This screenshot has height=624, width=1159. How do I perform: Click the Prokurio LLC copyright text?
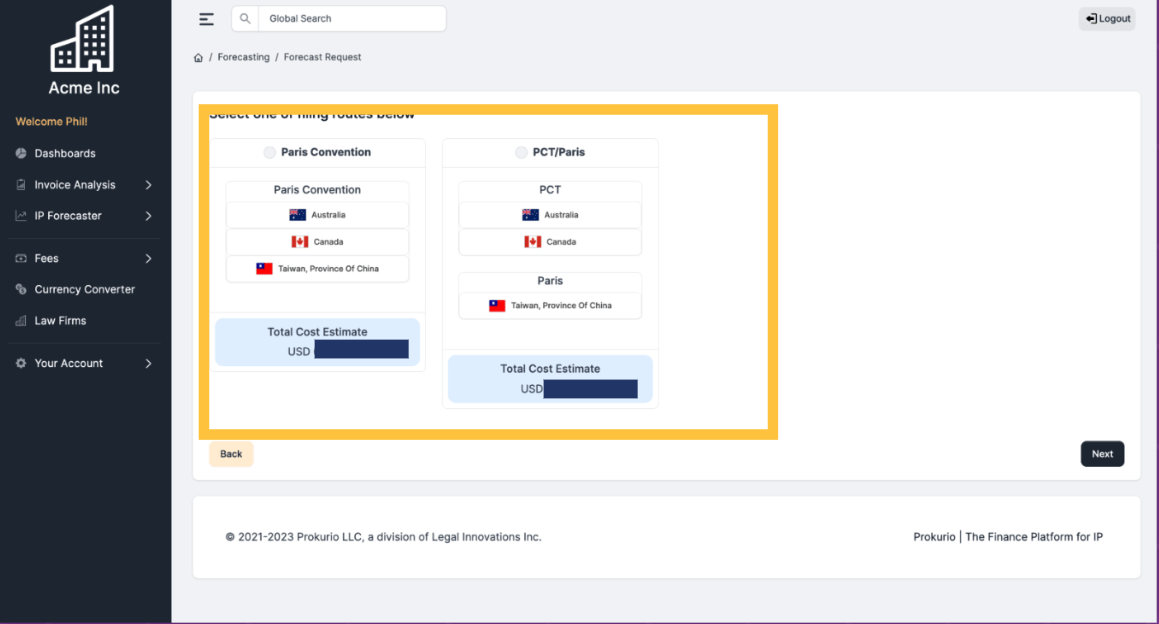coord(383,537)
